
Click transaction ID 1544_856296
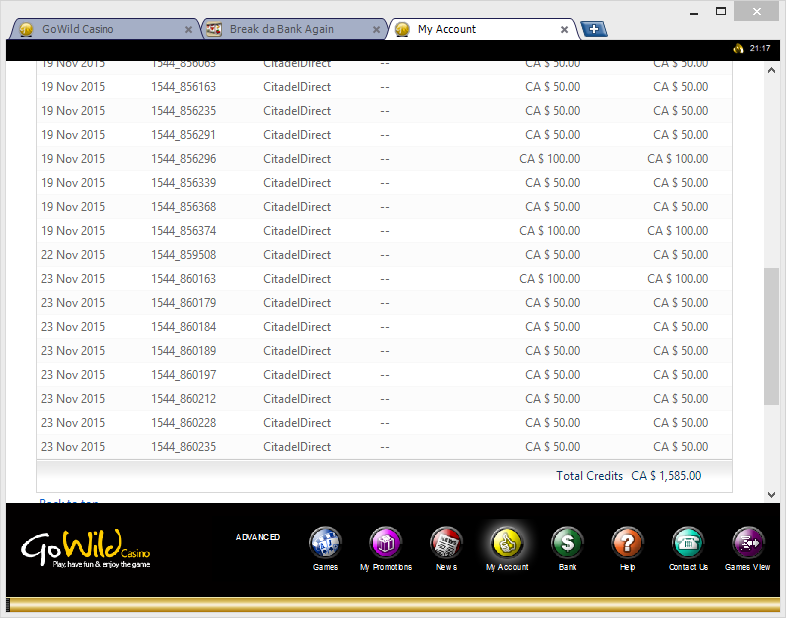[x=183, y=159]
